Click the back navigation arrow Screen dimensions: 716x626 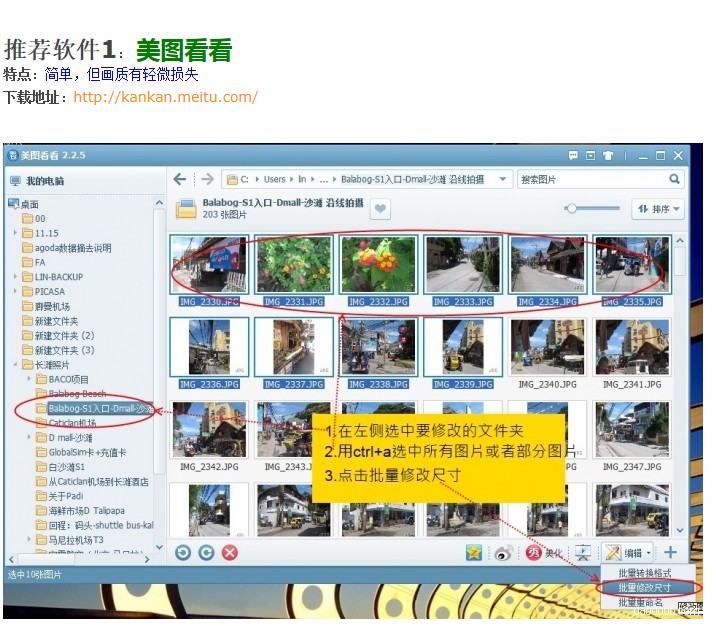[x=180, y=179]
